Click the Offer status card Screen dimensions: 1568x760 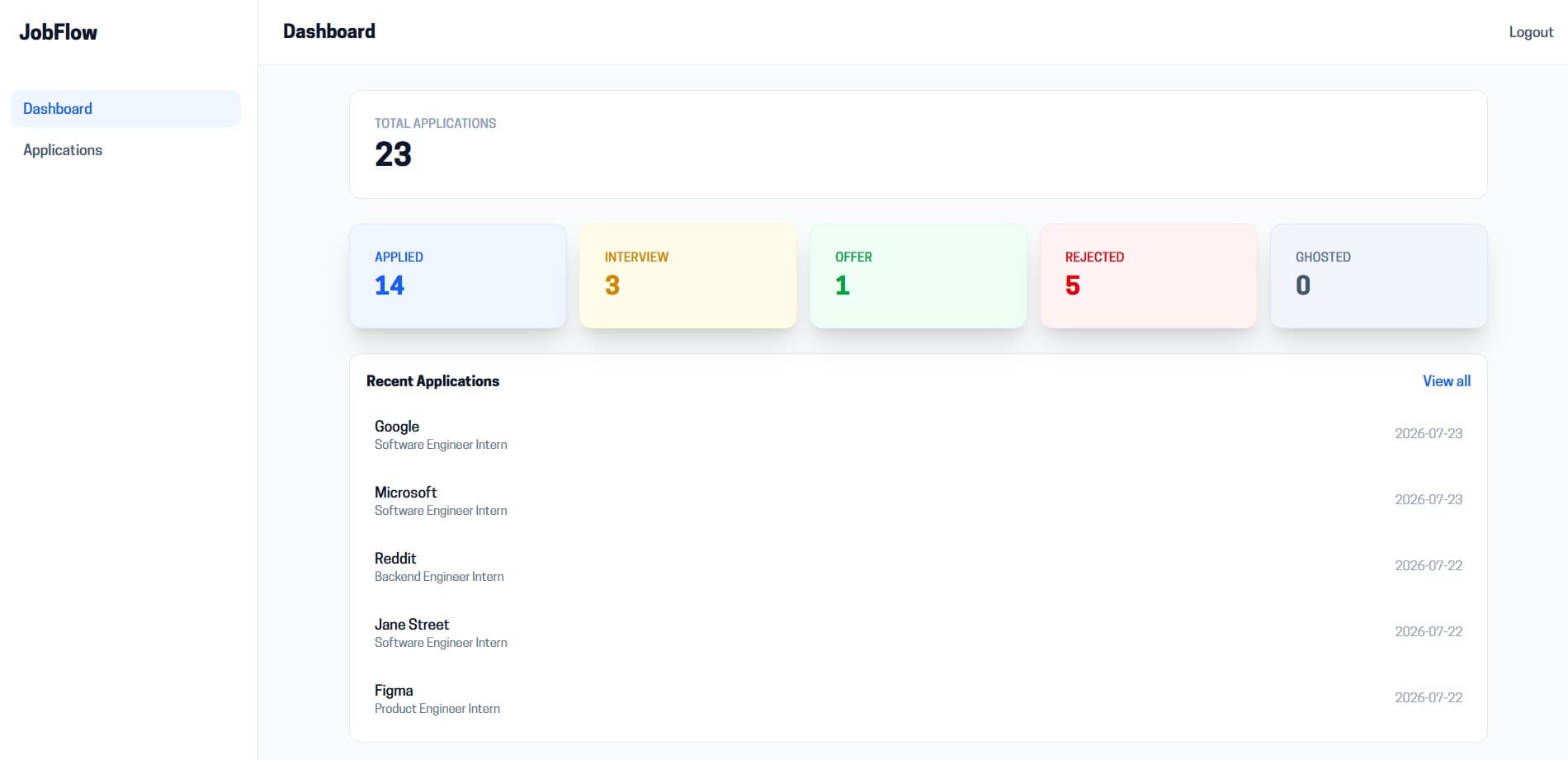(x=919, y=276)
